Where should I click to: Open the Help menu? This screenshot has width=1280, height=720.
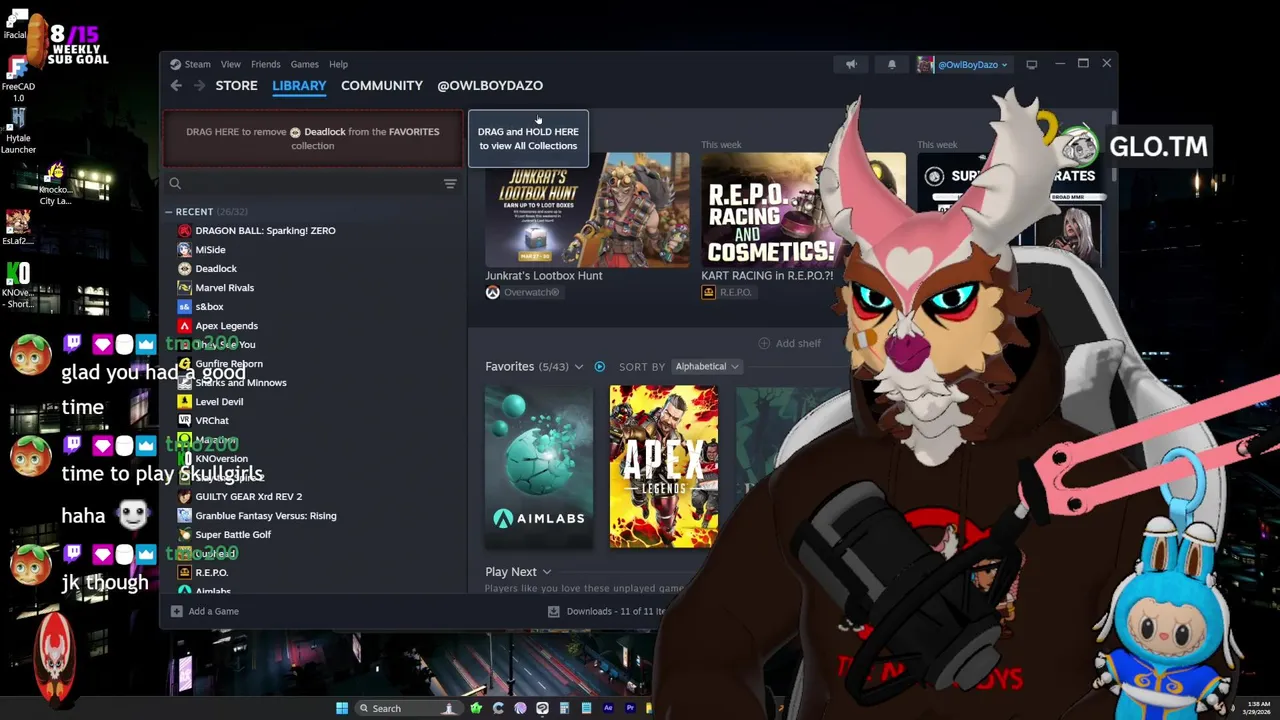tap(338, 64)
